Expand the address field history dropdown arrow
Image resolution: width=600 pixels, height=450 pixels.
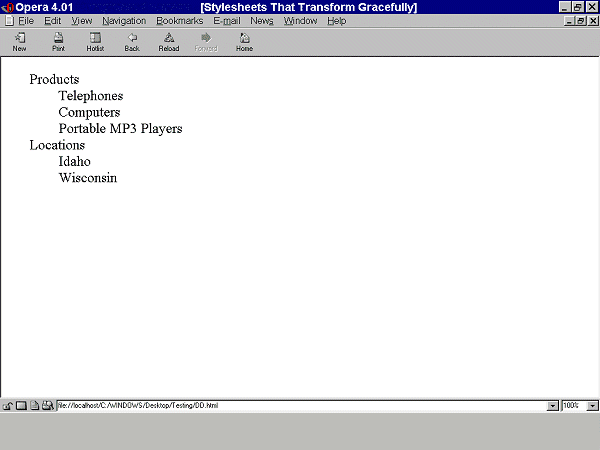(x=552, y=406)
